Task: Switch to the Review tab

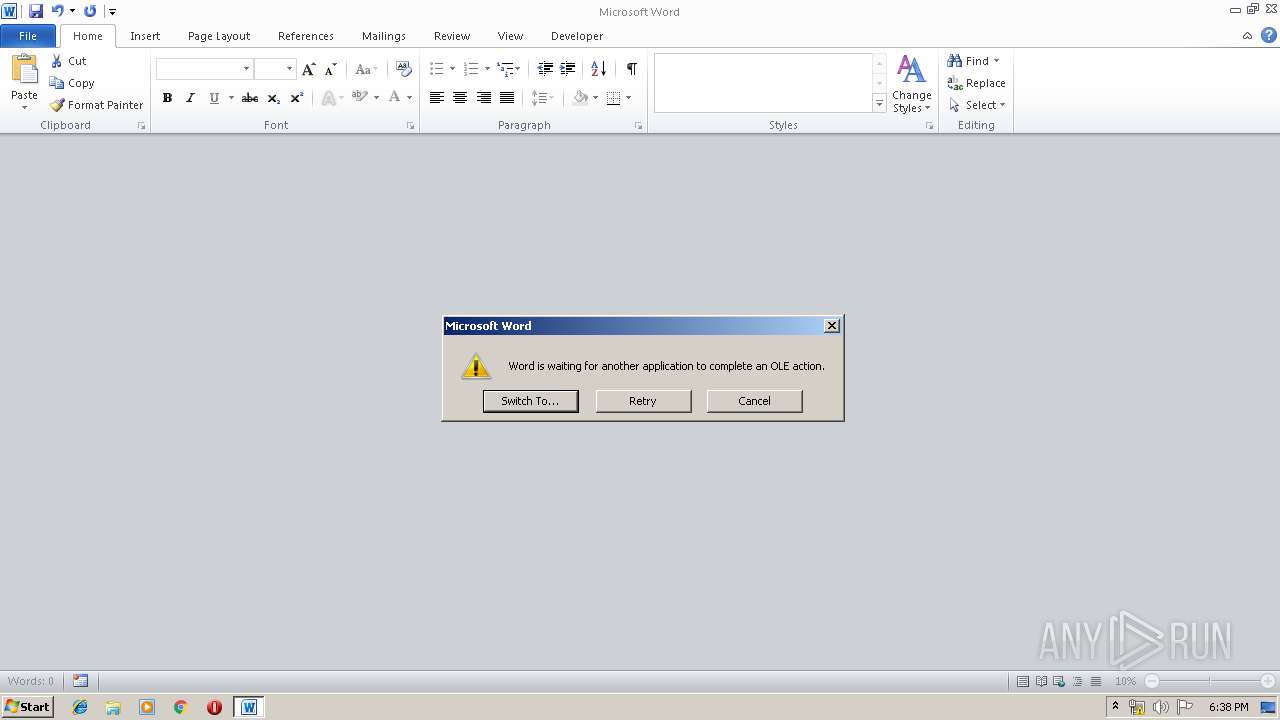Action: click(452, 36)
